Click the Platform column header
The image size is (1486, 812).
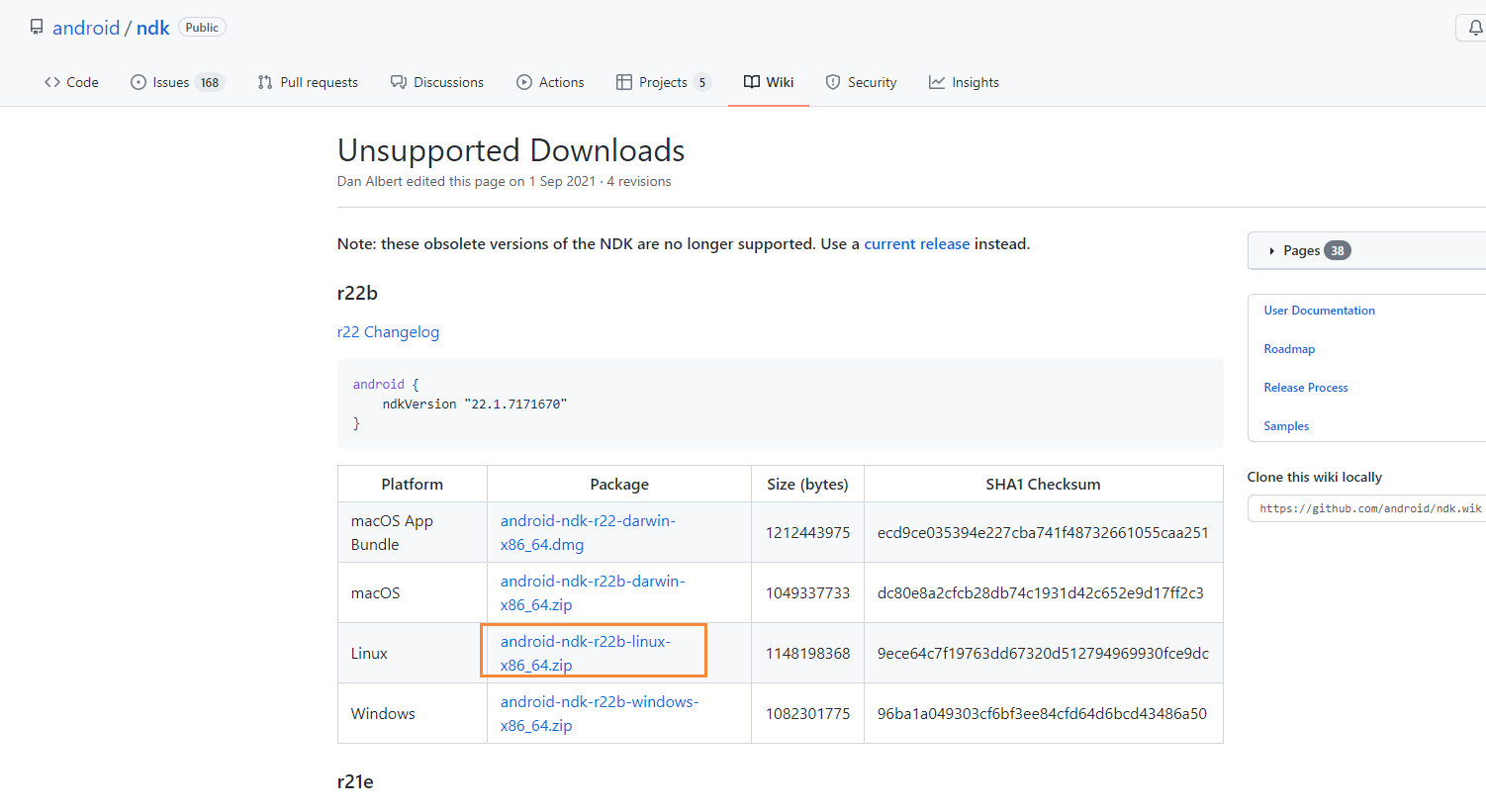click(412, 484)
